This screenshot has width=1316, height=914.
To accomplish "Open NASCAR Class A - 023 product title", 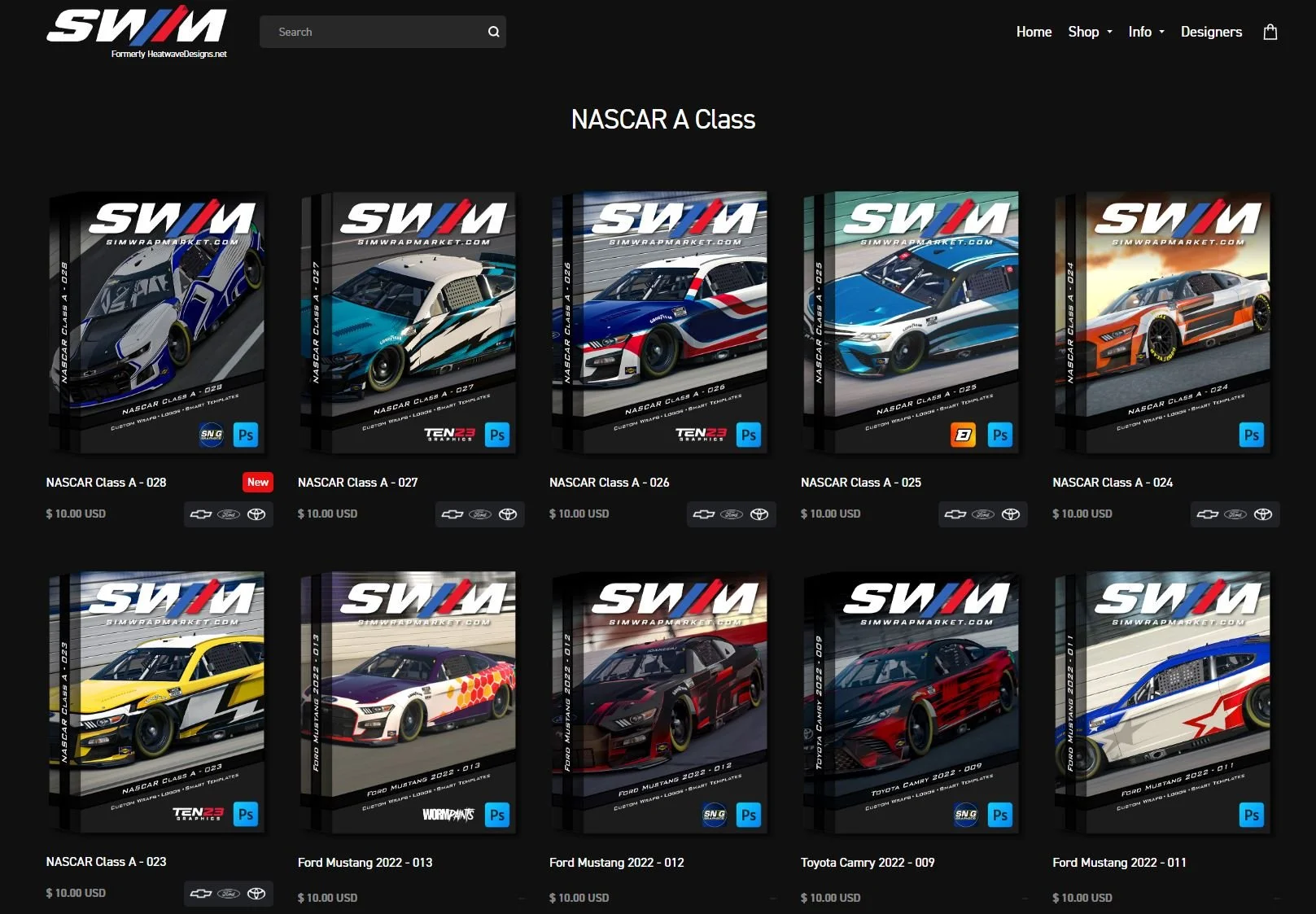I will coord(106,862).
